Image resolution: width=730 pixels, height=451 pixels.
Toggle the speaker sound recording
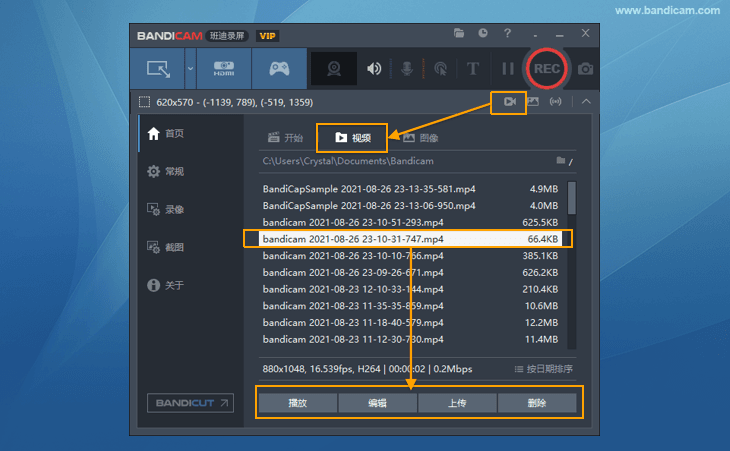(374, 69)
